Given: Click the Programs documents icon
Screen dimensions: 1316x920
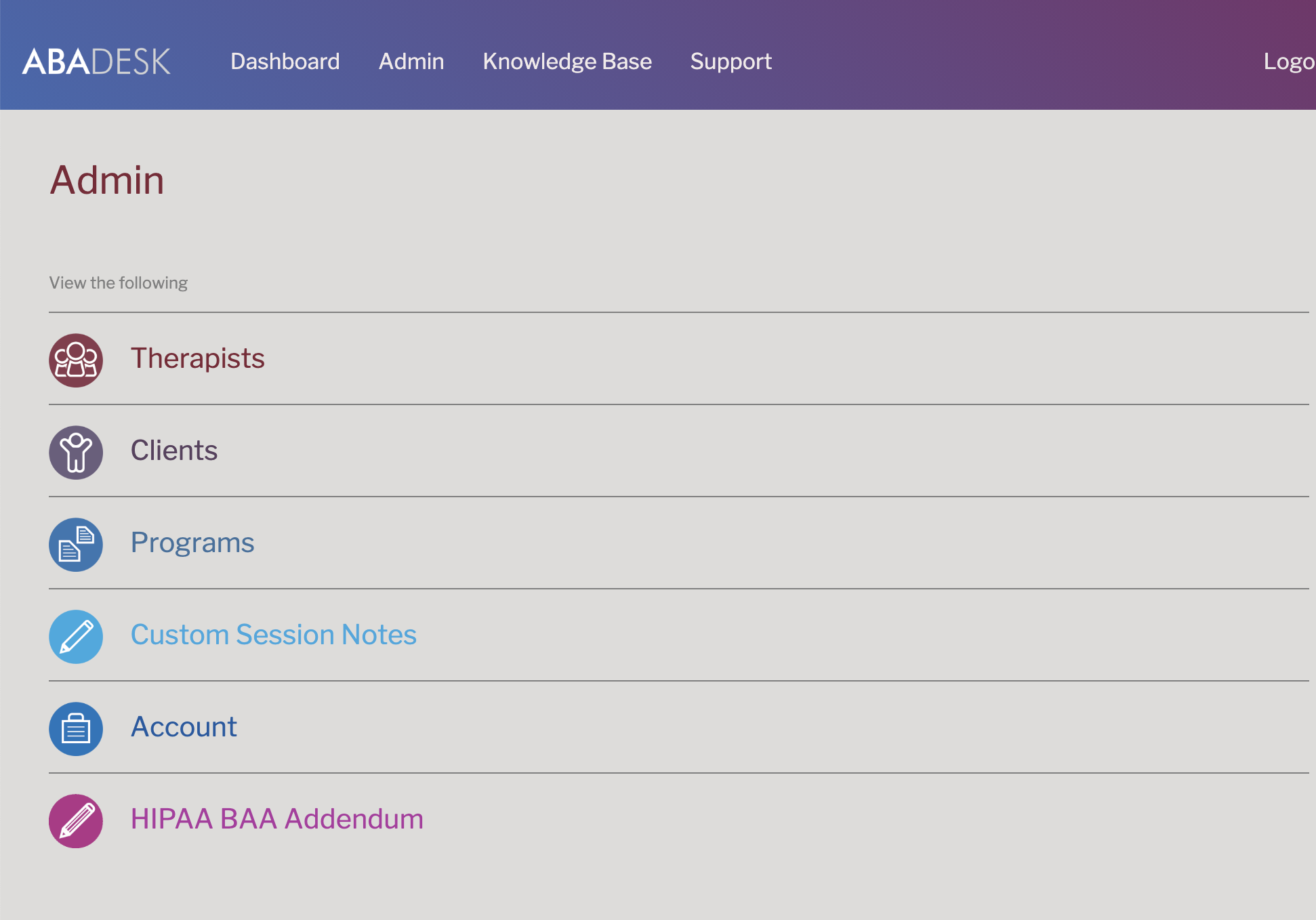Looking at the screenshot, I should 76,544.
